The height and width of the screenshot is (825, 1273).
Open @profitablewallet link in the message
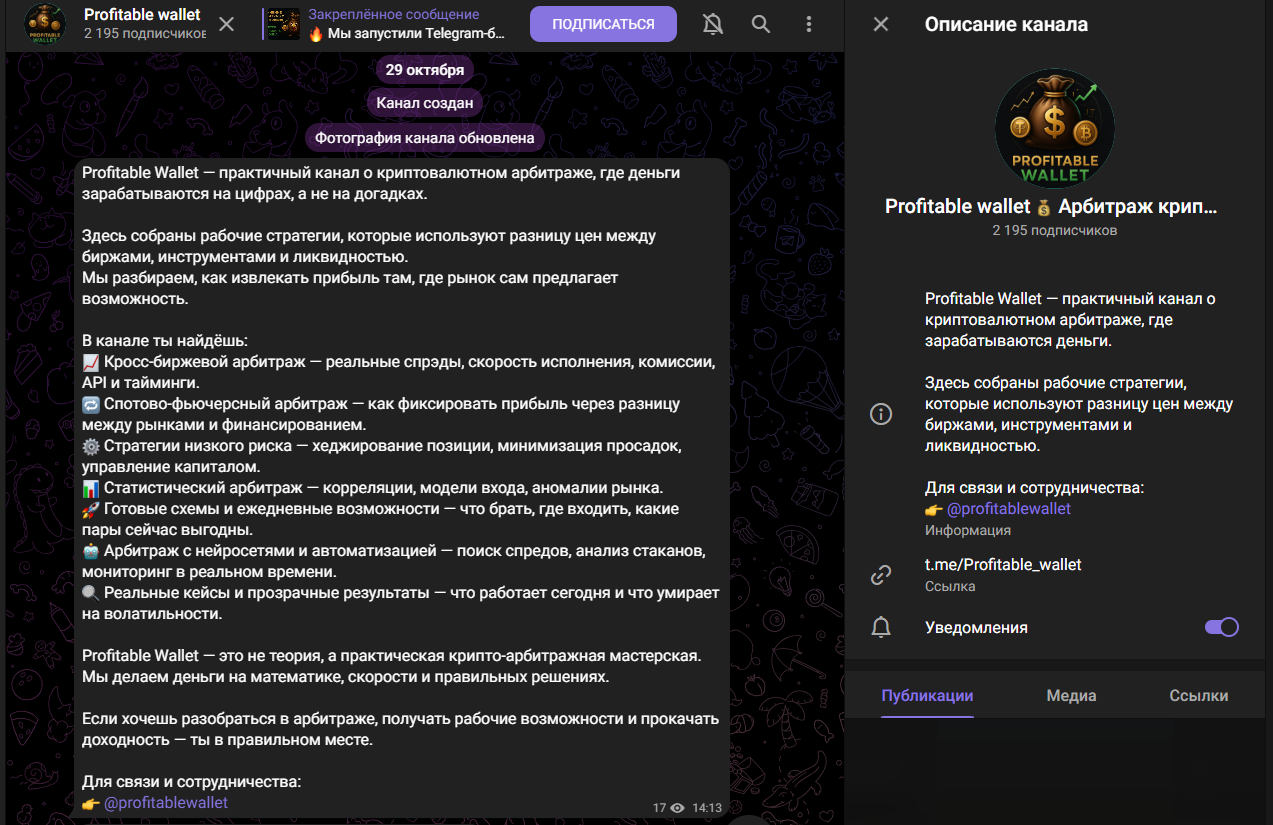(x=165, y=802)
